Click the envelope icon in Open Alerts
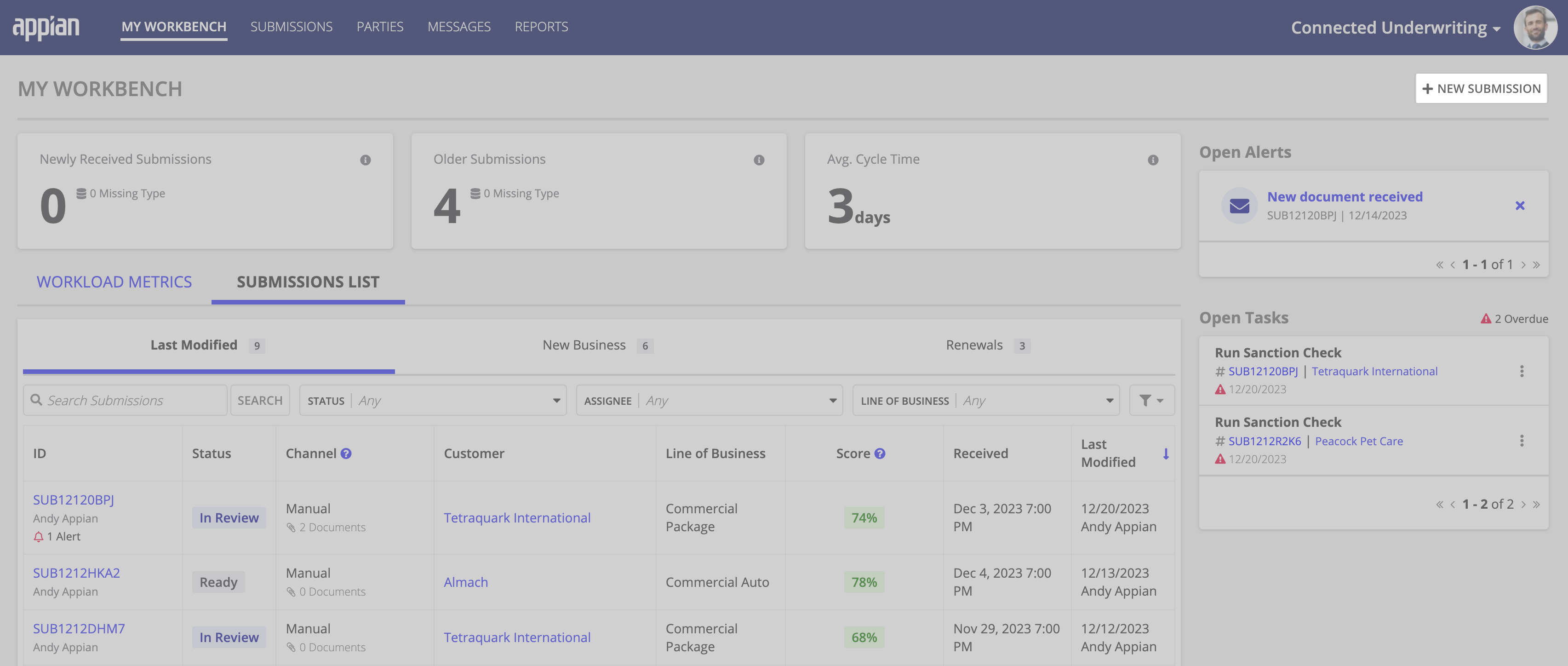 point(1239,206)
